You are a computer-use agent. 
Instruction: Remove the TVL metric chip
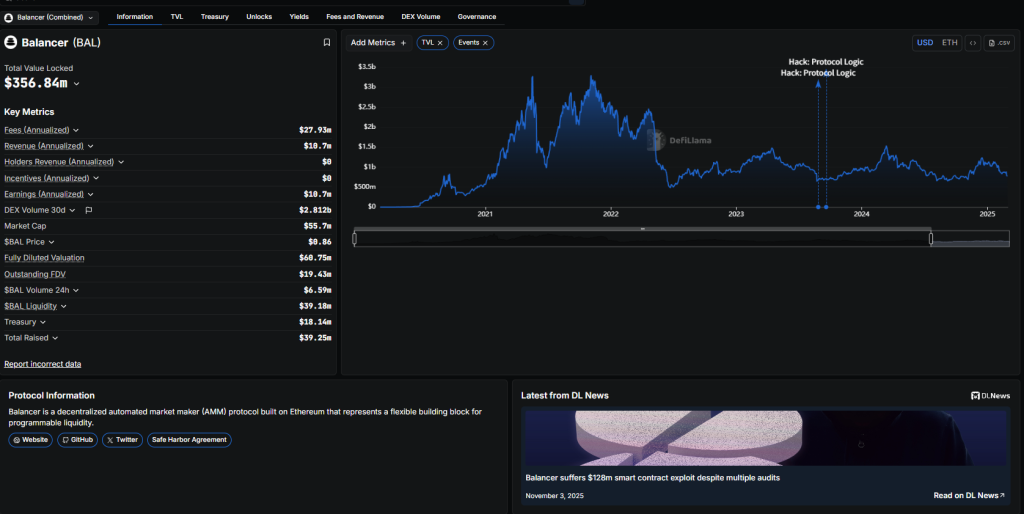click(440, 43)
